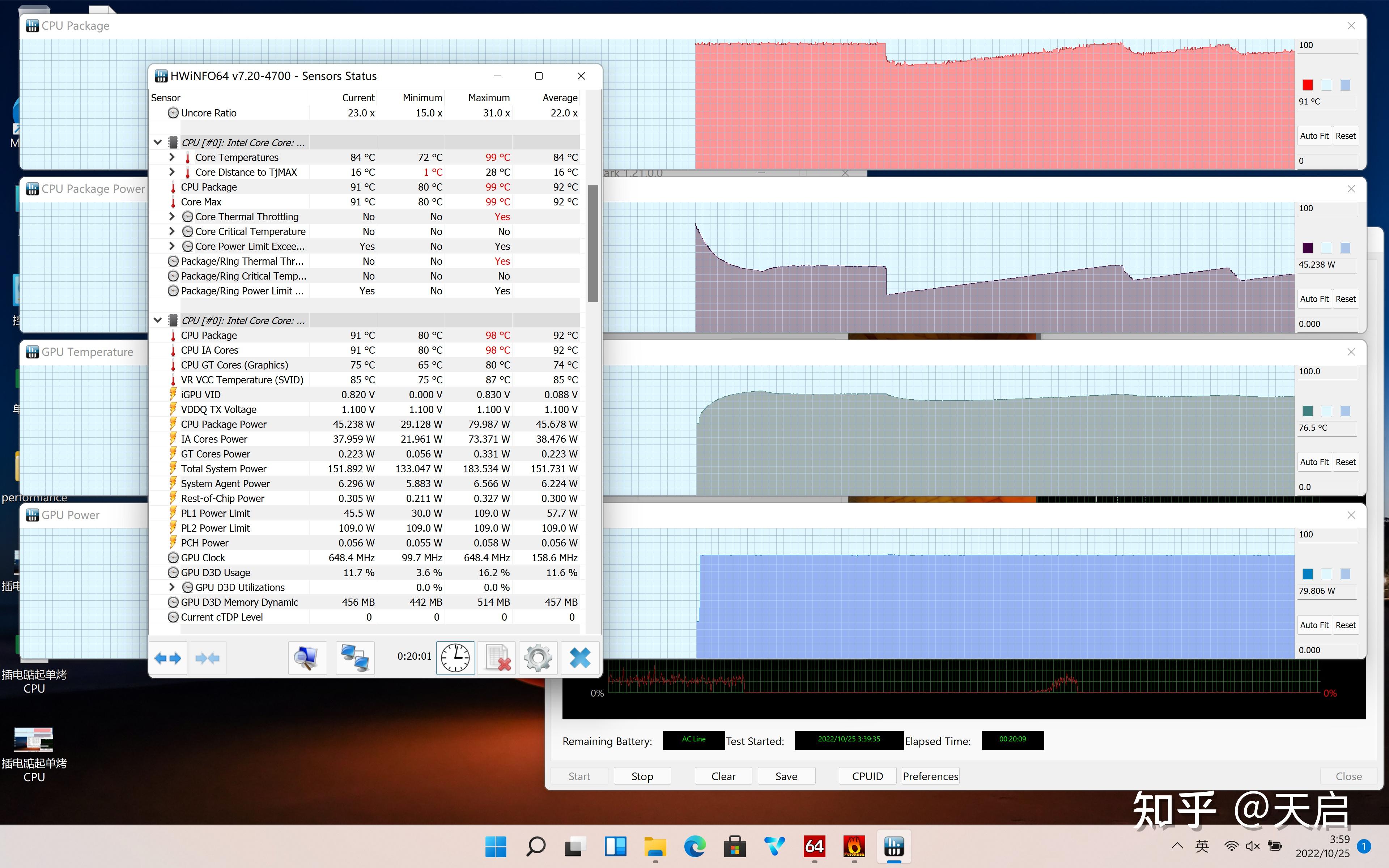Viewport: 1389px width, 868px height.
Task: Open Microsoft Store from the taskbar
Action: [735, 846]
